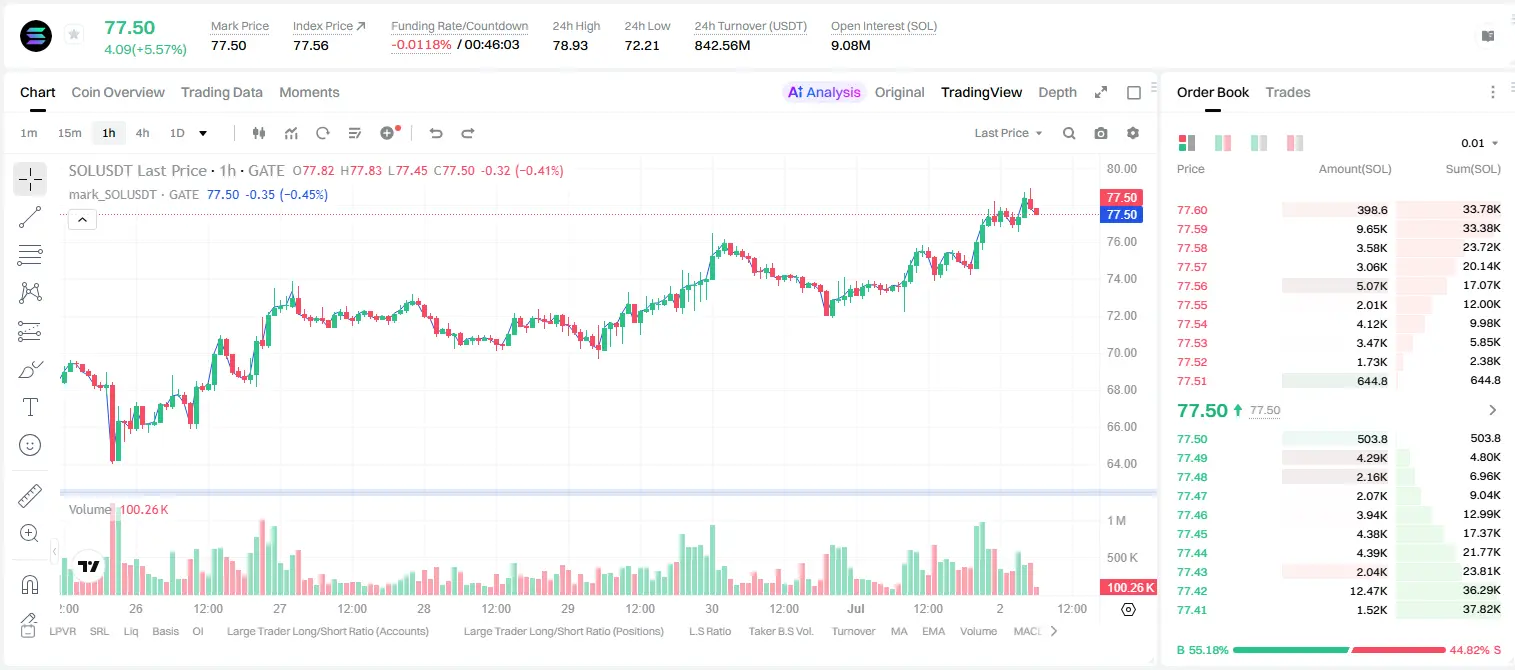Image resolution: width=1515 pixels, height=670 pixels.
Task: Select the crosshair cursor tool
Action: point(30,180)
